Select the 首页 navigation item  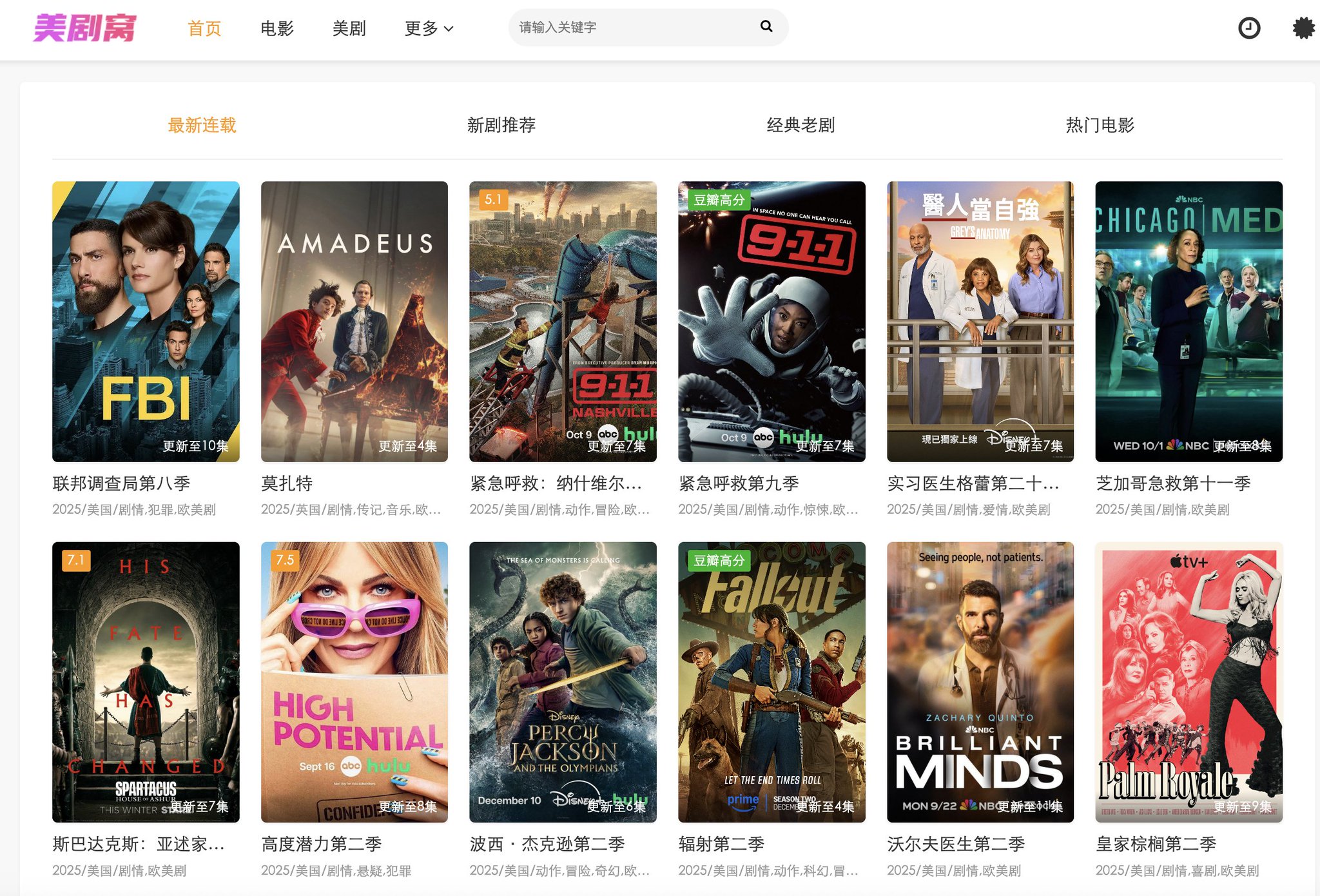pyautogui.click(x=204, y=28)
